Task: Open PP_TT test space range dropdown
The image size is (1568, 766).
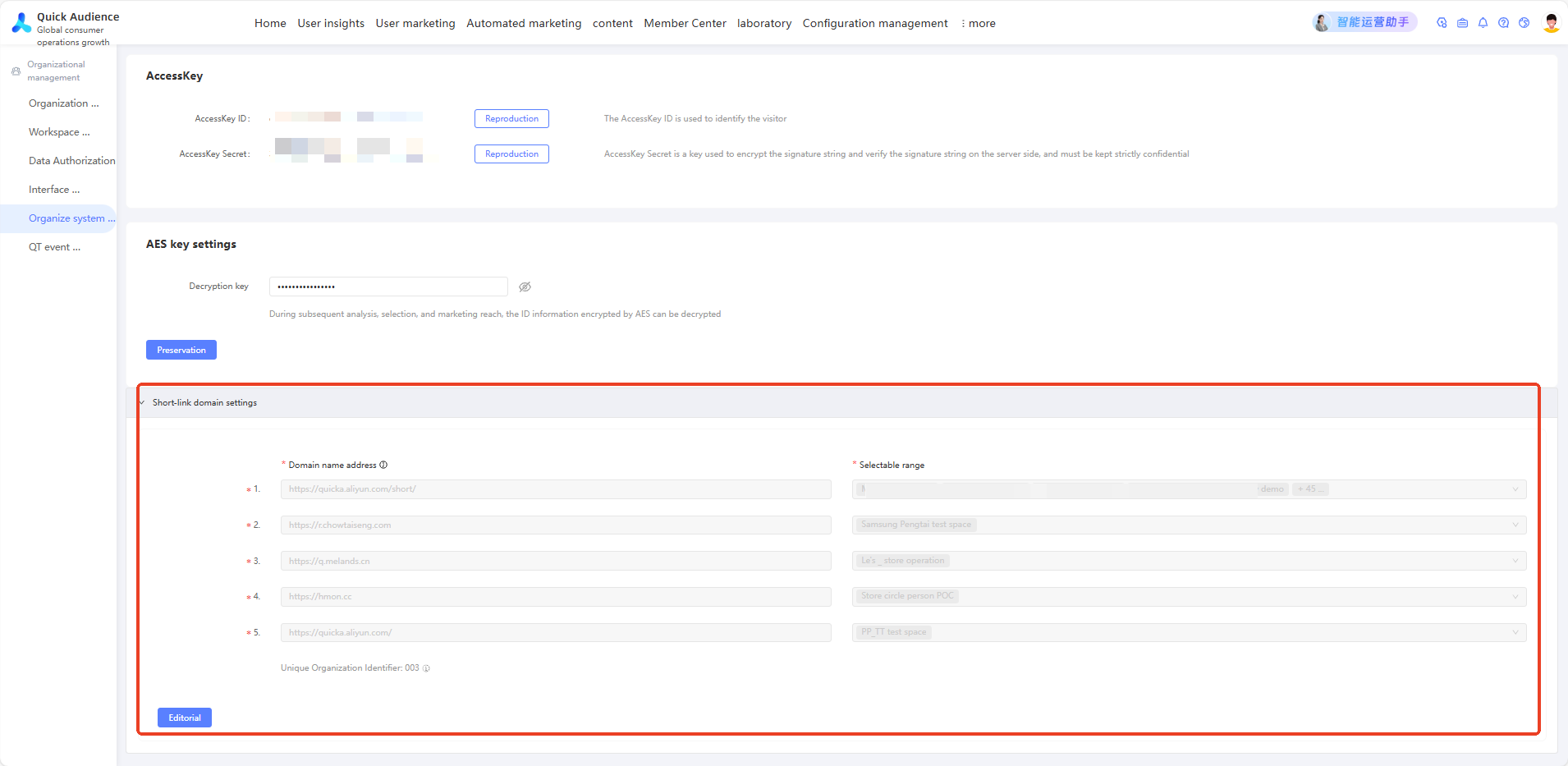Action: (1189, 633)
